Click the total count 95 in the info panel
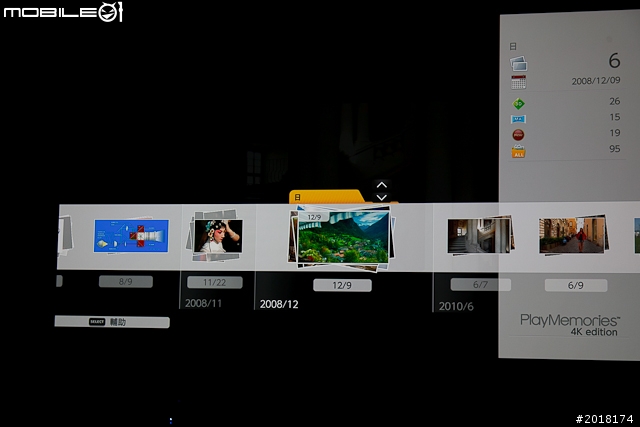This screenshot has height=427, width=640. tap(615, 149)
